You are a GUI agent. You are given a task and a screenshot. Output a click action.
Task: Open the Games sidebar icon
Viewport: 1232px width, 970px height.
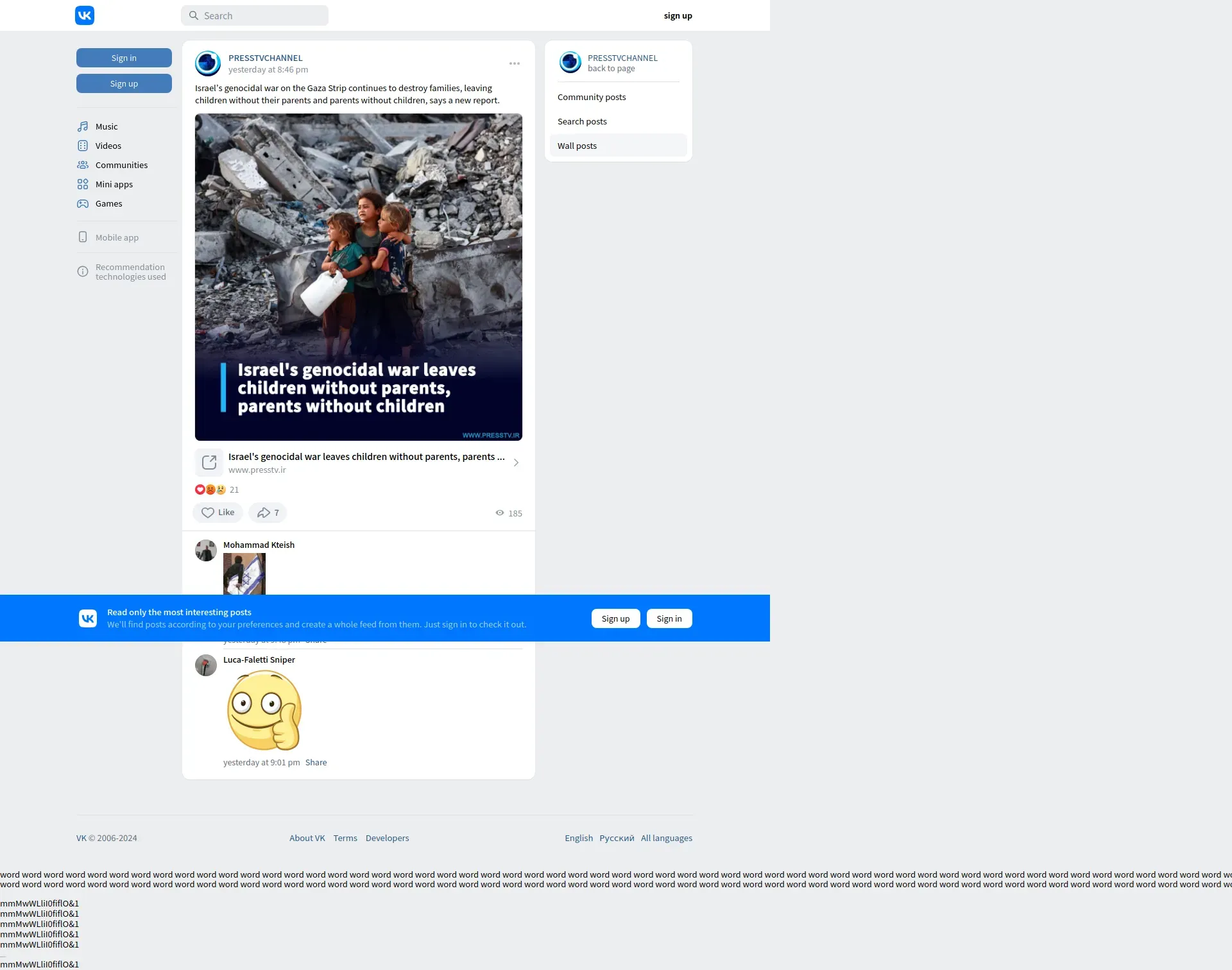click(x=83, y=203)
